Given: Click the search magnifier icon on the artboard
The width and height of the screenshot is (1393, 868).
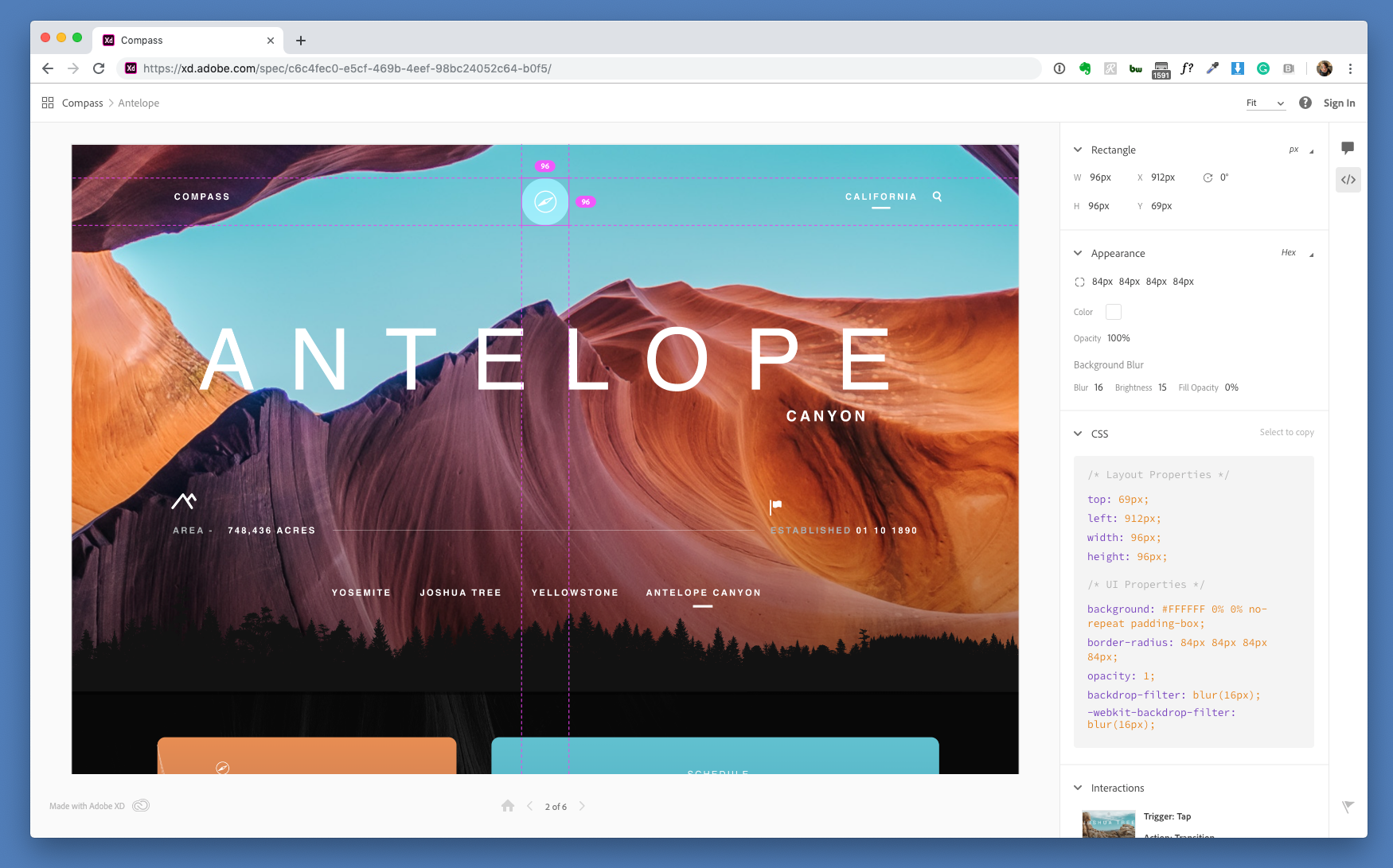Looking at the screenshot, I should point(938,197).
